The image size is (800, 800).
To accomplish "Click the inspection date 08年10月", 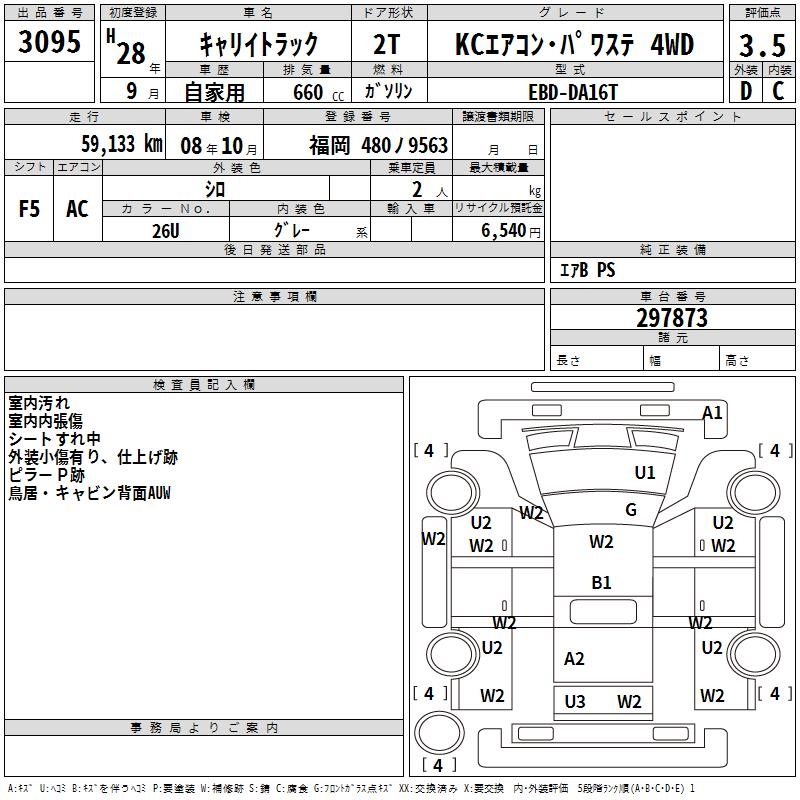I will click(219, 146).
